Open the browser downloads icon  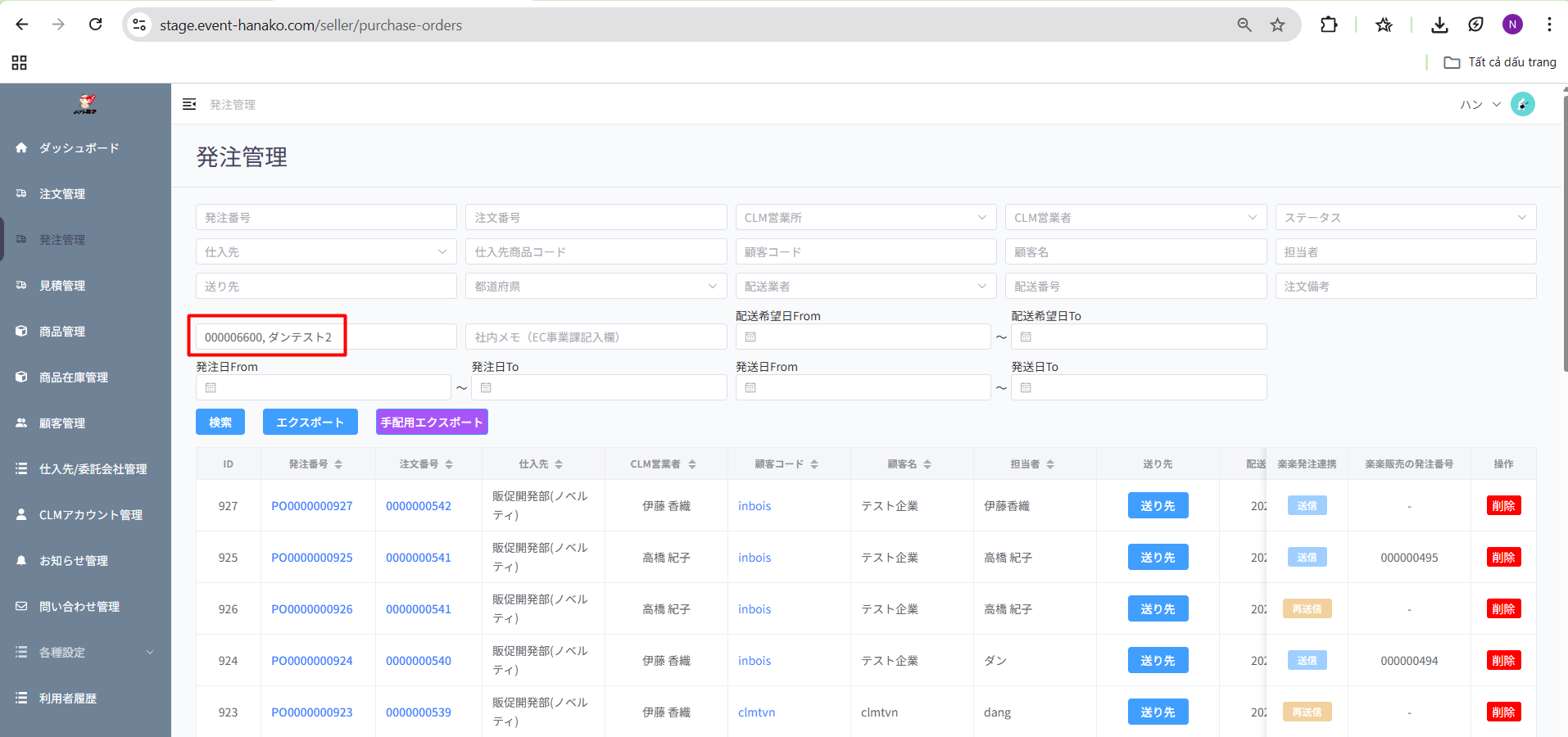(x=1439, y=25)
